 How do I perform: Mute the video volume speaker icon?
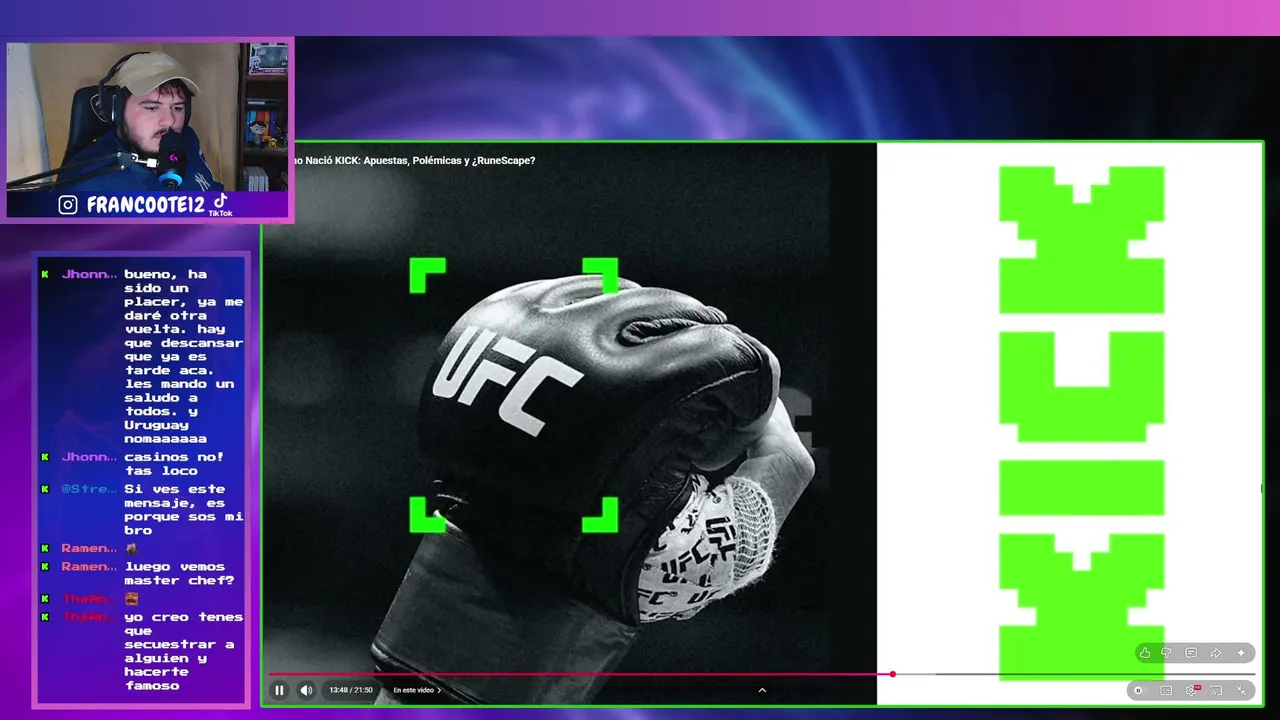[x=306, y=690]
